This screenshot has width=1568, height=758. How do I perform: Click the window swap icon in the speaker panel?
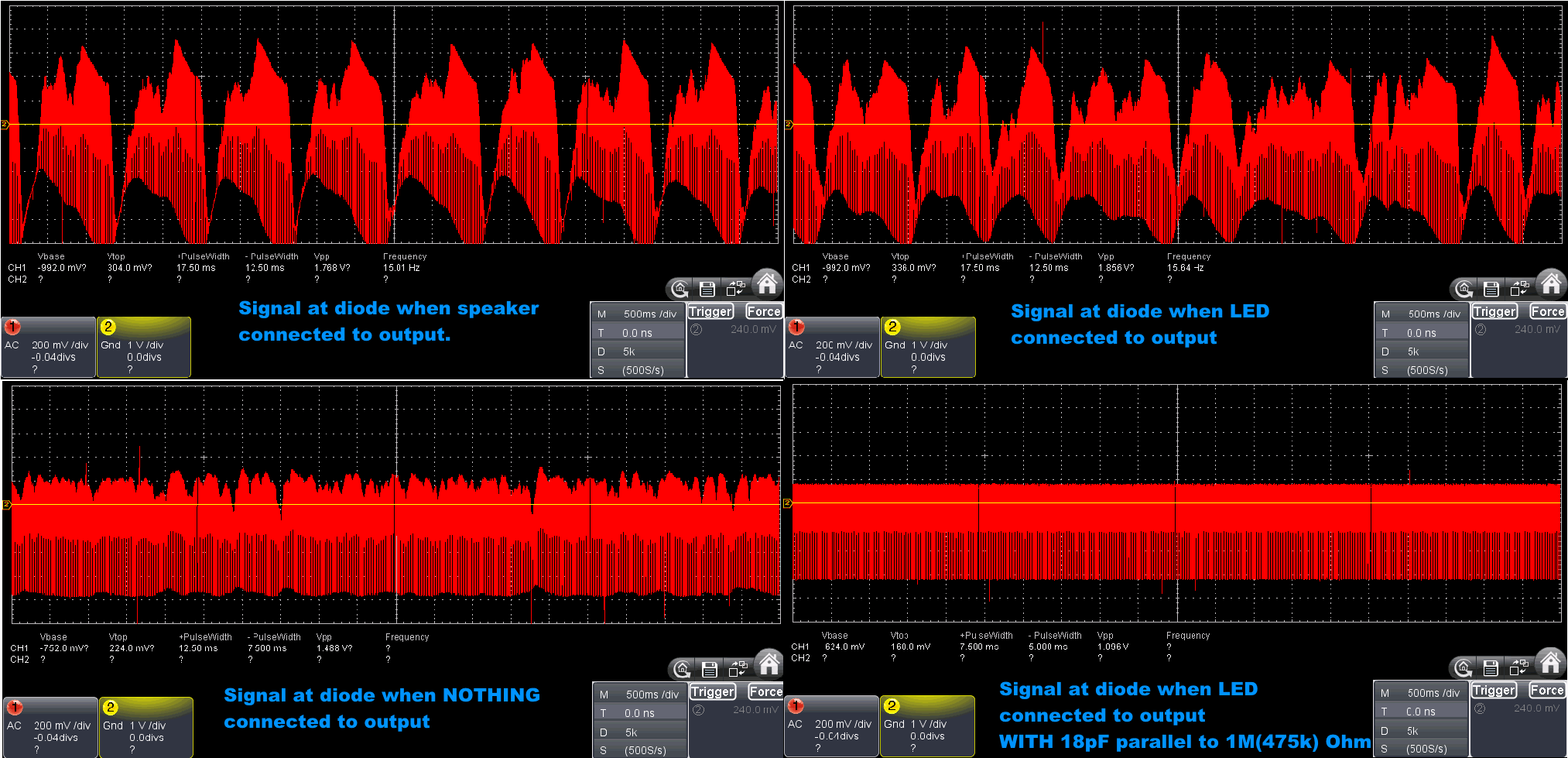point(736,288)
